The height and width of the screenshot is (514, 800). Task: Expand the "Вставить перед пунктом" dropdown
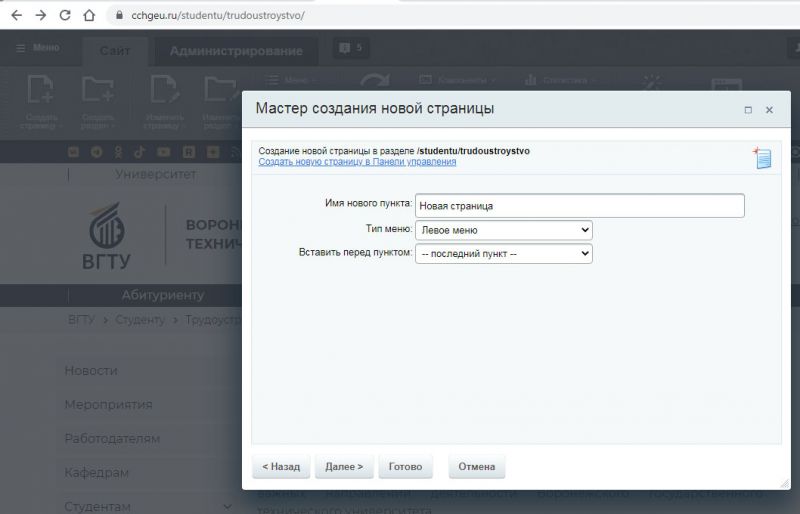(x=503, y=254)
